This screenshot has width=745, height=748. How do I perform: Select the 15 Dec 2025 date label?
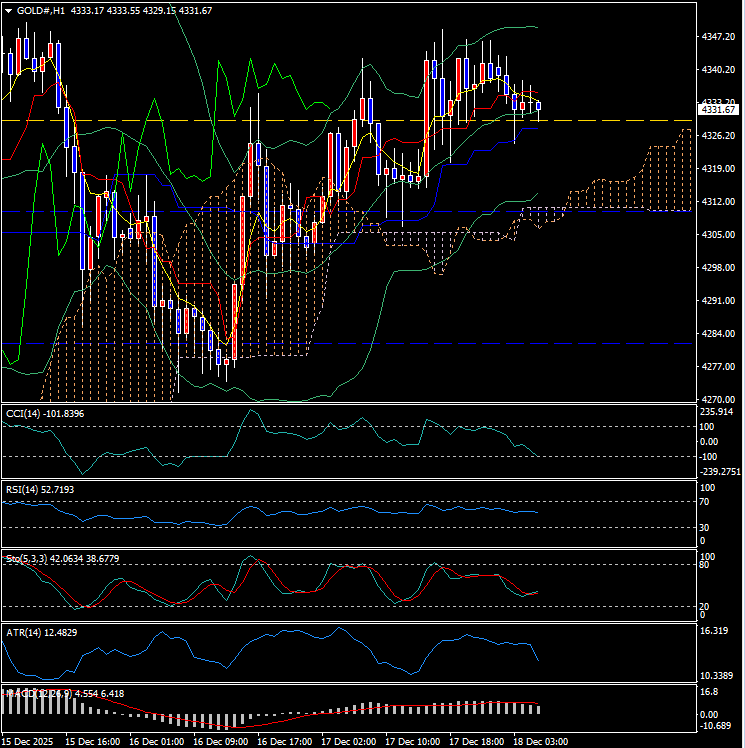coord(28,741)
